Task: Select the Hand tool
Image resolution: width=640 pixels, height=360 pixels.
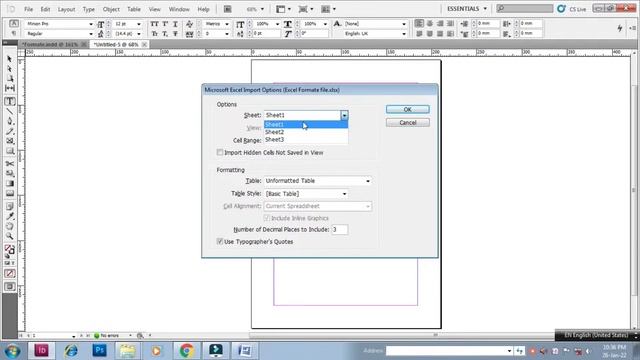Action: click(x=10, y=226)
